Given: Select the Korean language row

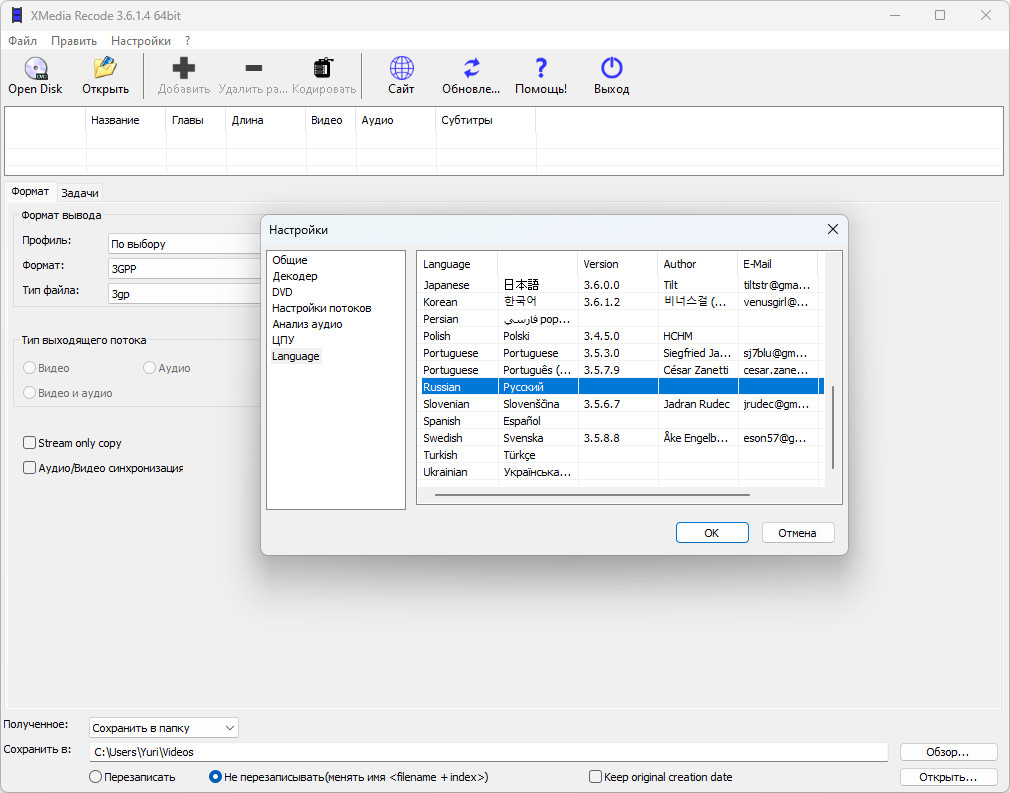Looking at the screenshot, I should pyautogui.click(x=620, y=301).
